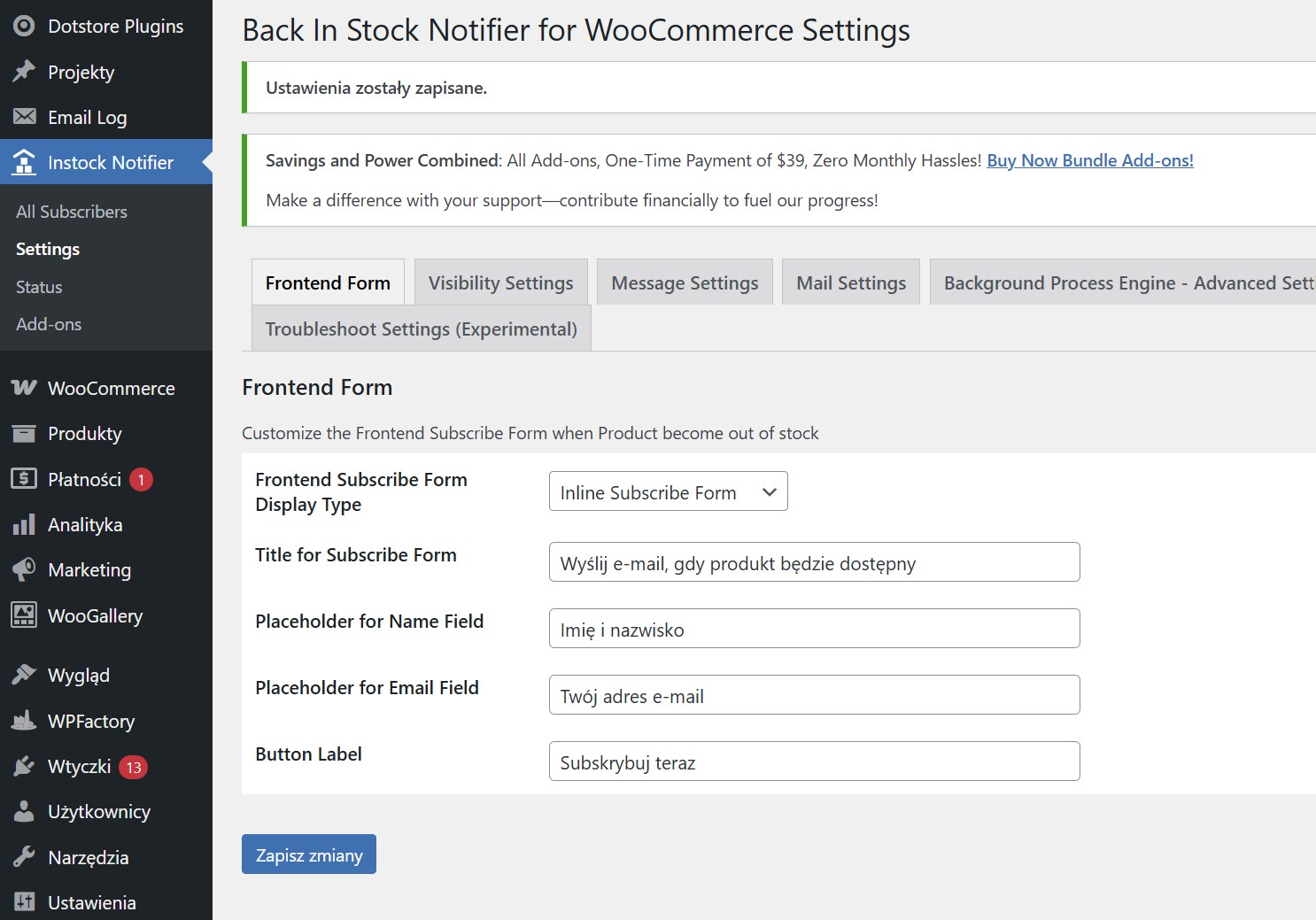Open the Mail Settings tab
Screen dimensions: 1316x920
click(x=850, y=282)
